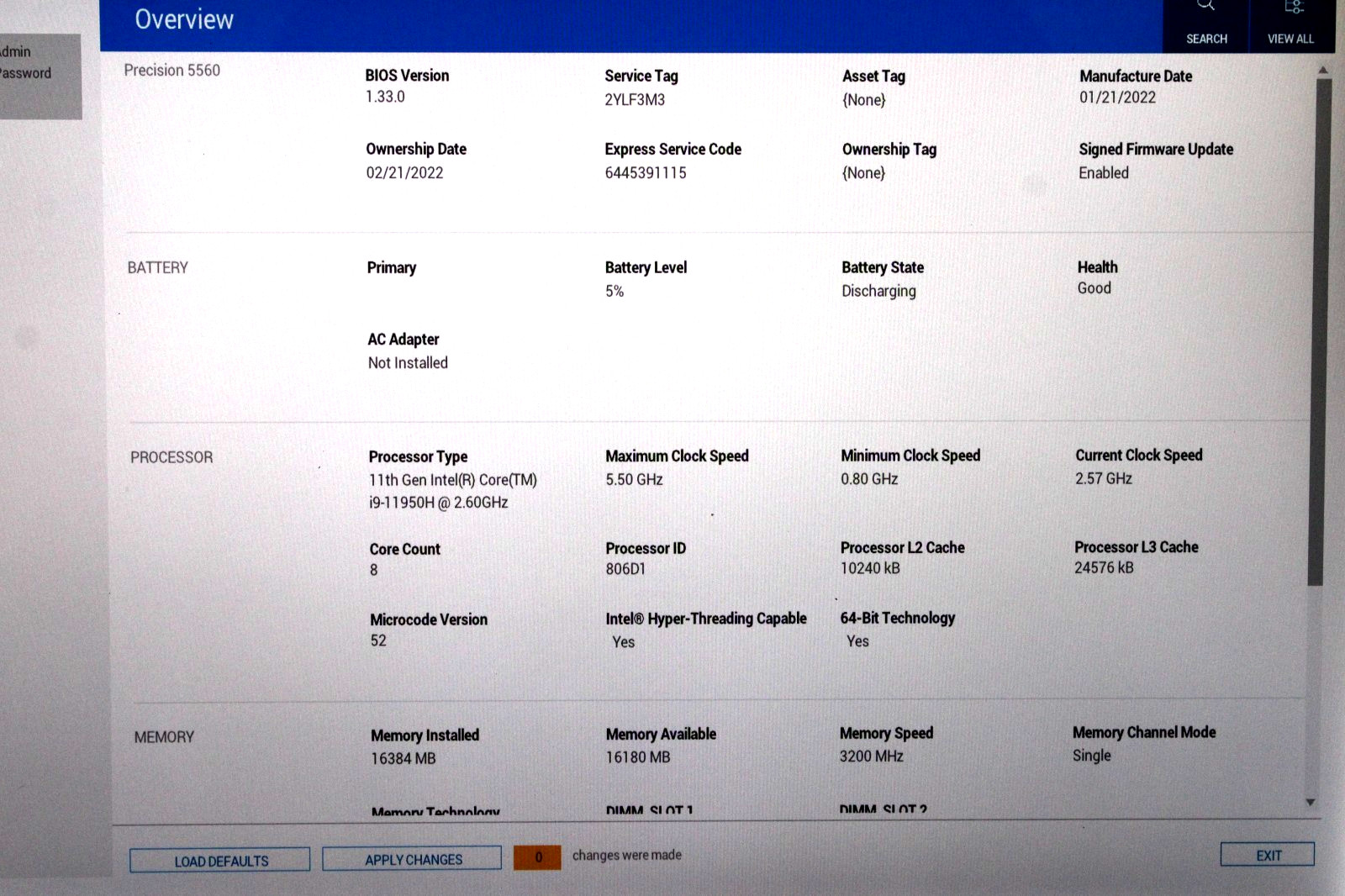Image resolution: width=1345 pixels, height=896 pixels.
Task: Click the scrollbar down arrow
Action: point(1310,802)
